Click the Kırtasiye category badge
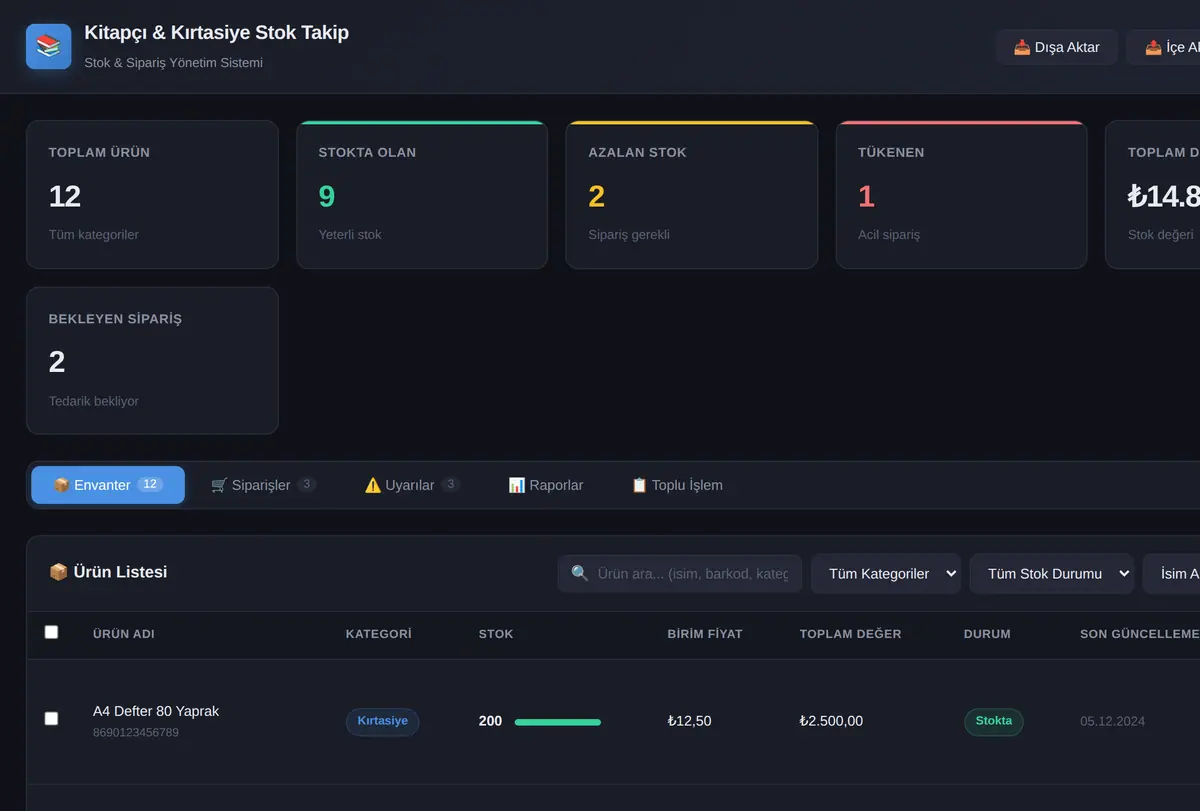The height and width of the screenshot is (811, 1200). pos(382,721)
